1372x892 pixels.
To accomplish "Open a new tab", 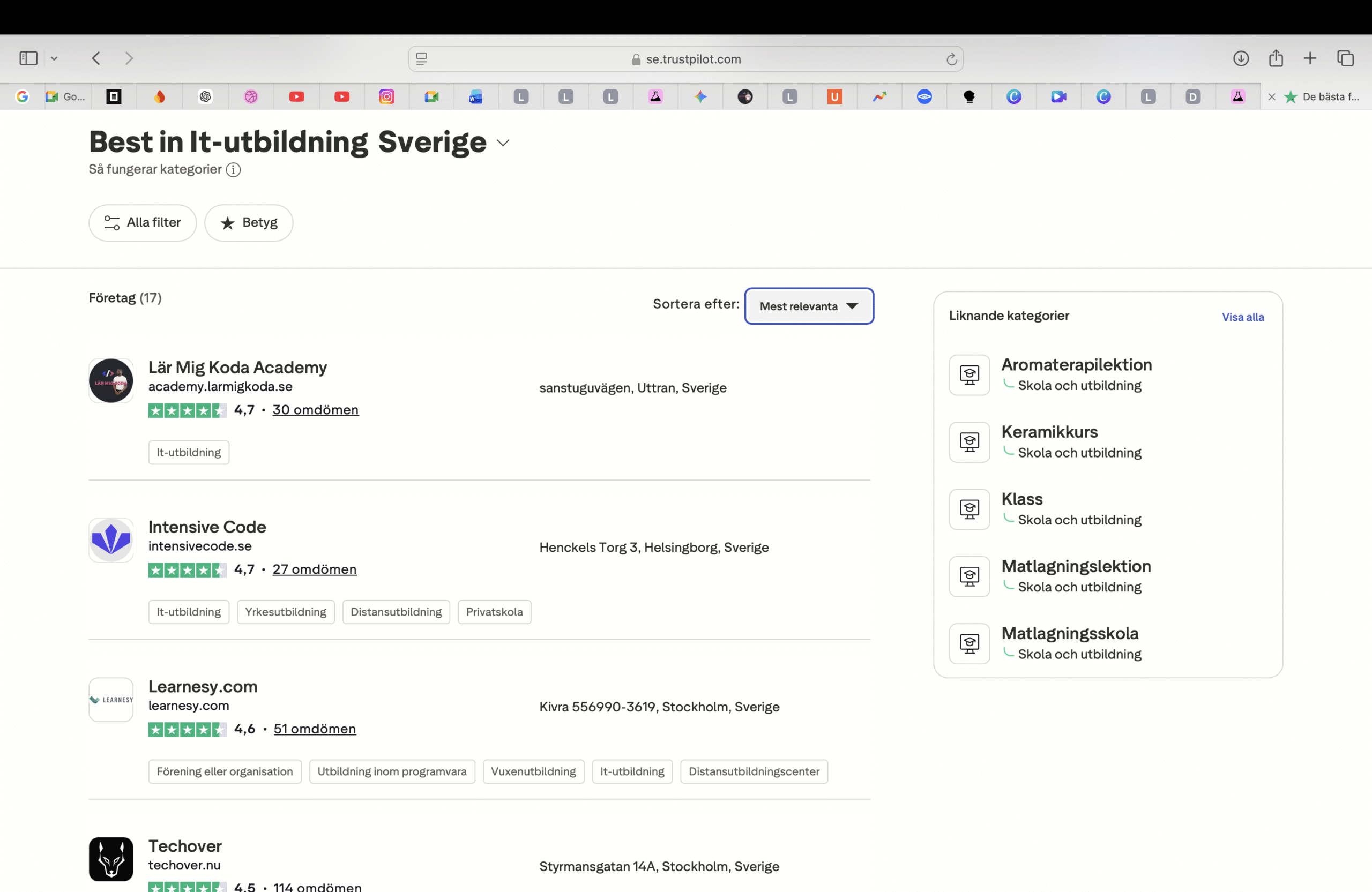I will 1310,58.
